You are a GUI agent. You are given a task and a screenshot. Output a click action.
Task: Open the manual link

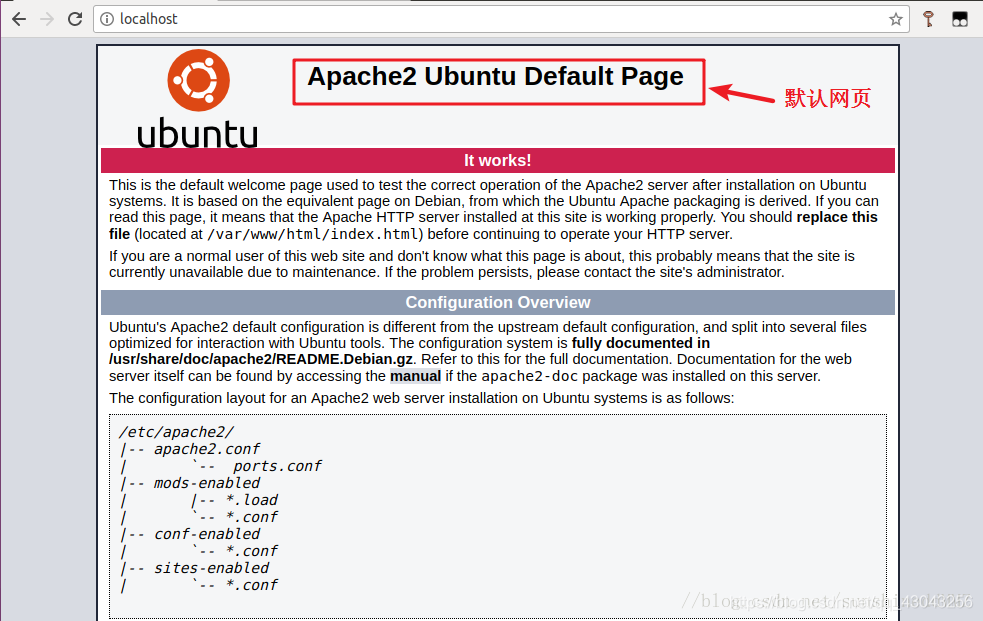(415, 376)
